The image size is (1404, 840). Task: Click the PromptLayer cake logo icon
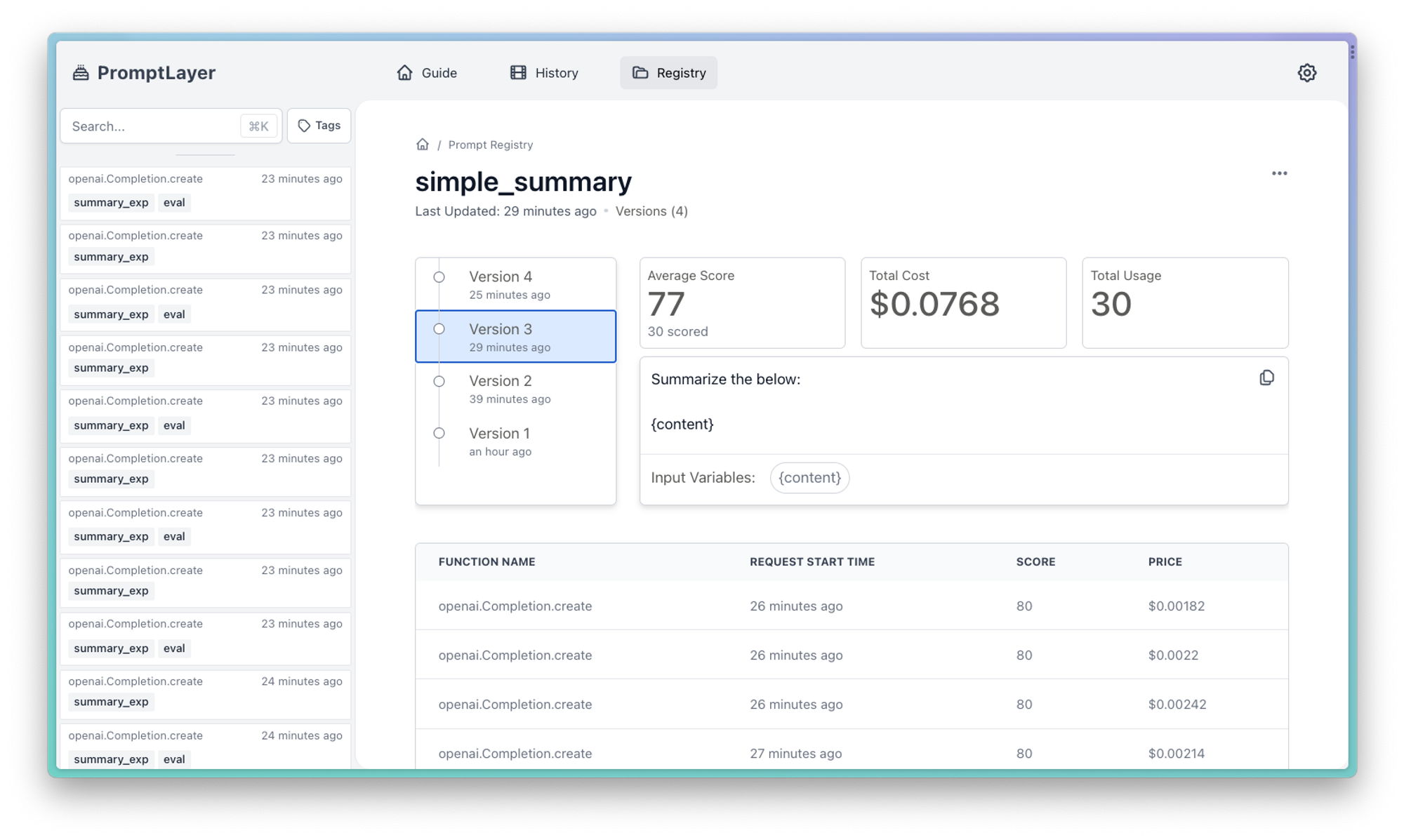coord(81,73)
